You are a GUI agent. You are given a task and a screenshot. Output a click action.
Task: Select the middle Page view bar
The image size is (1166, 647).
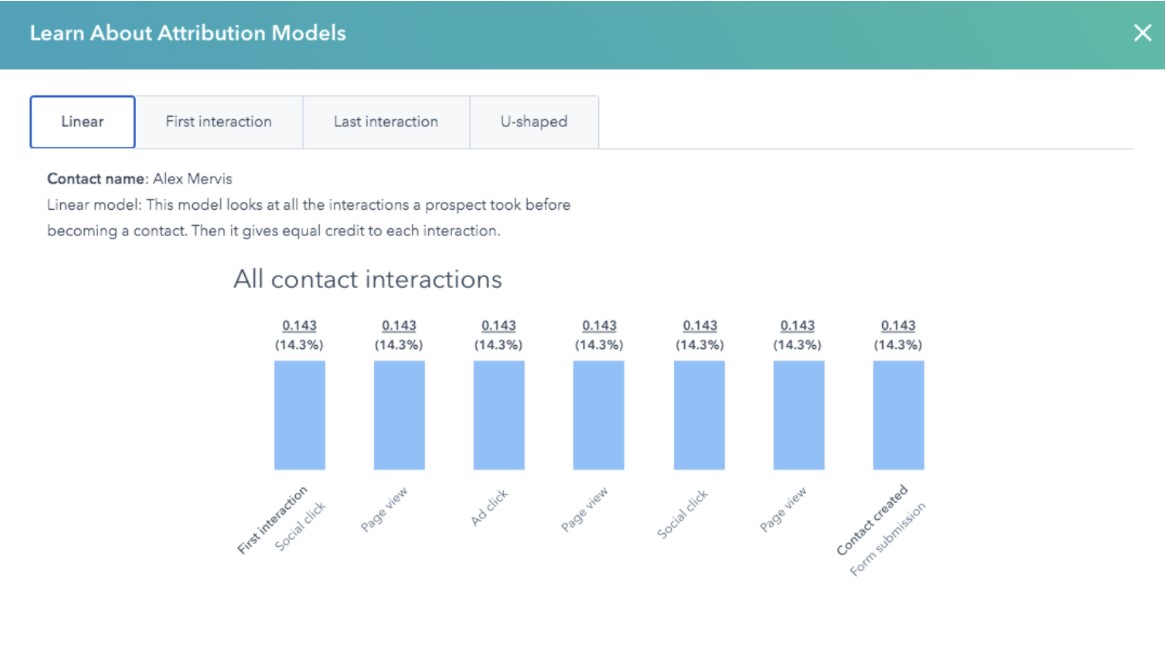[598, 415]
